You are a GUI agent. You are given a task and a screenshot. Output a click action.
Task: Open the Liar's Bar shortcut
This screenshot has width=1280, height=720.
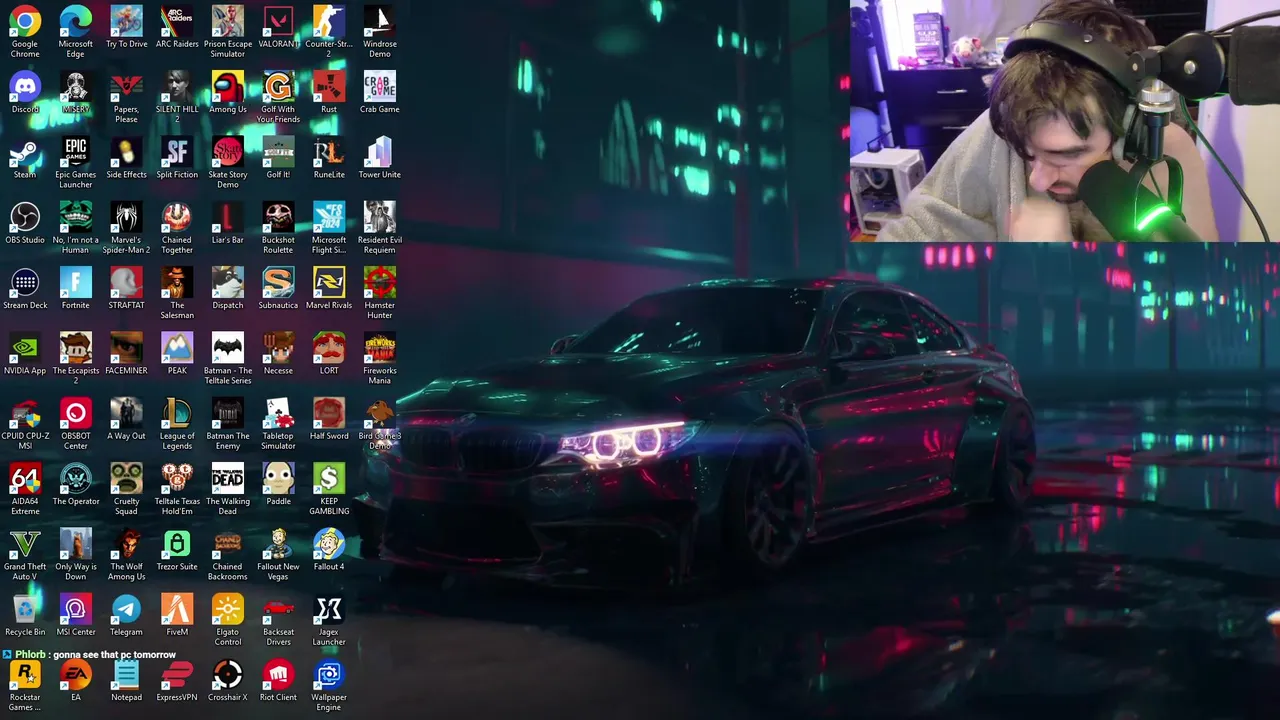point(228,217)
